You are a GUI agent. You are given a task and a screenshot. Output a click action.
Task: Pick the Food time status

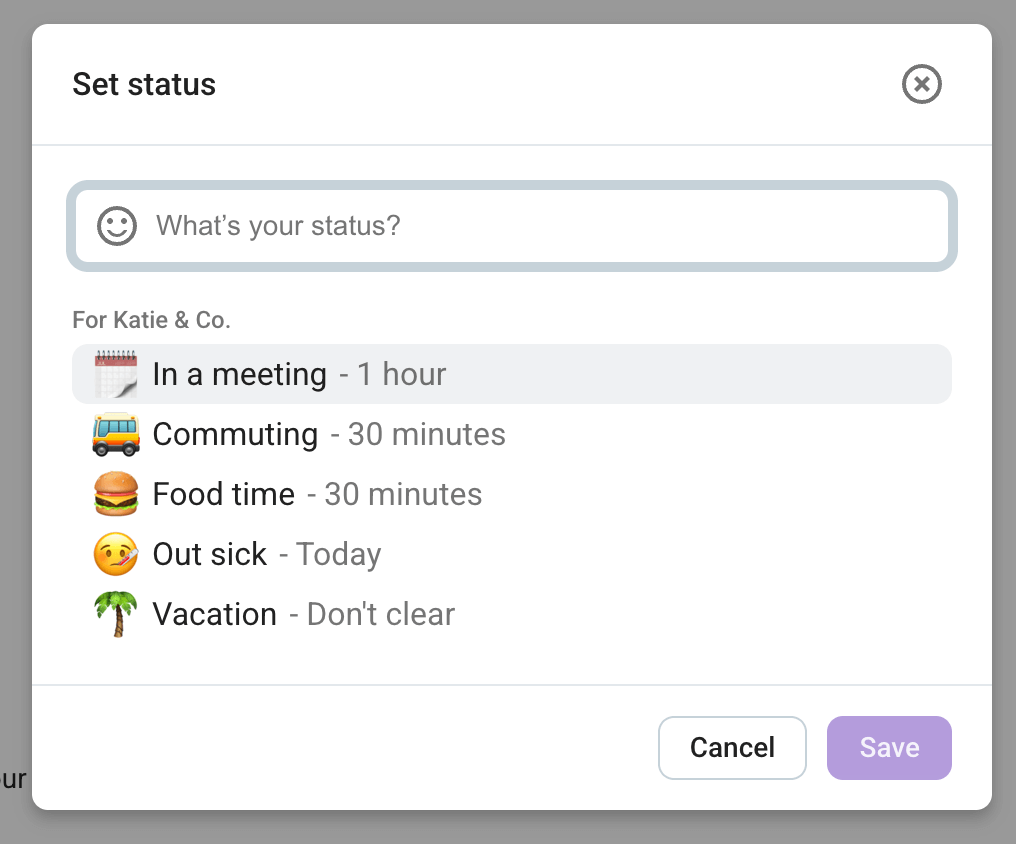(223, 494)
